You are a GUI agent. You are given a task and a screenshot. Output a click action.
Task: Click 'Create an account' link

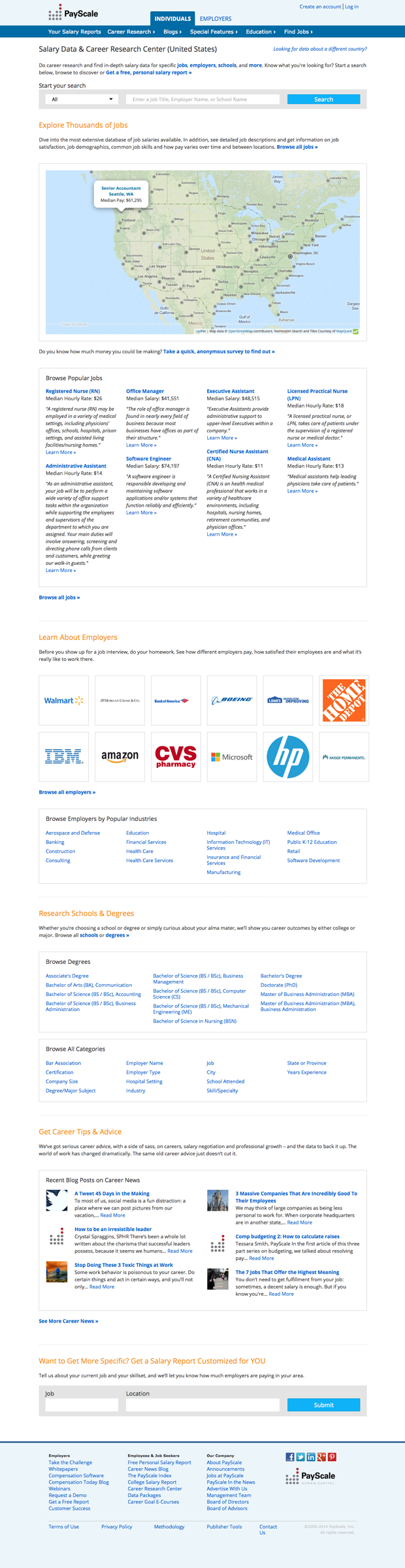point(320,7)
